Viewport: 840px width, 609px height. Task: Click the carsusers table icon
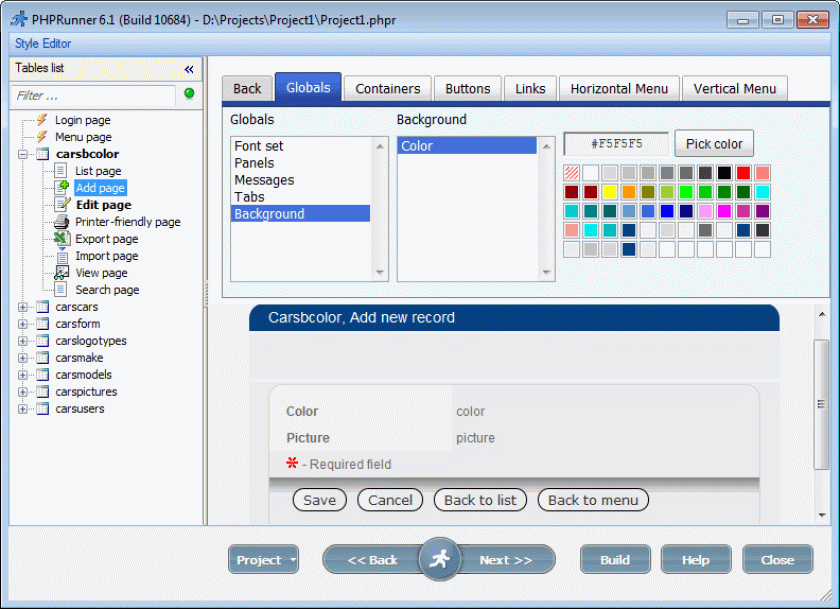[x=43, y=409]
